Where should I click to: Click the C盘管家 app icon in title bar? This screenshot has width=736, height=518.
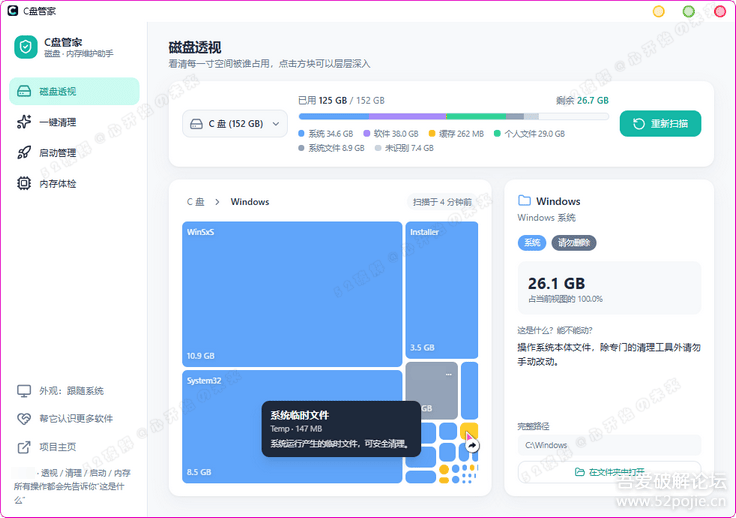point(13,11)
